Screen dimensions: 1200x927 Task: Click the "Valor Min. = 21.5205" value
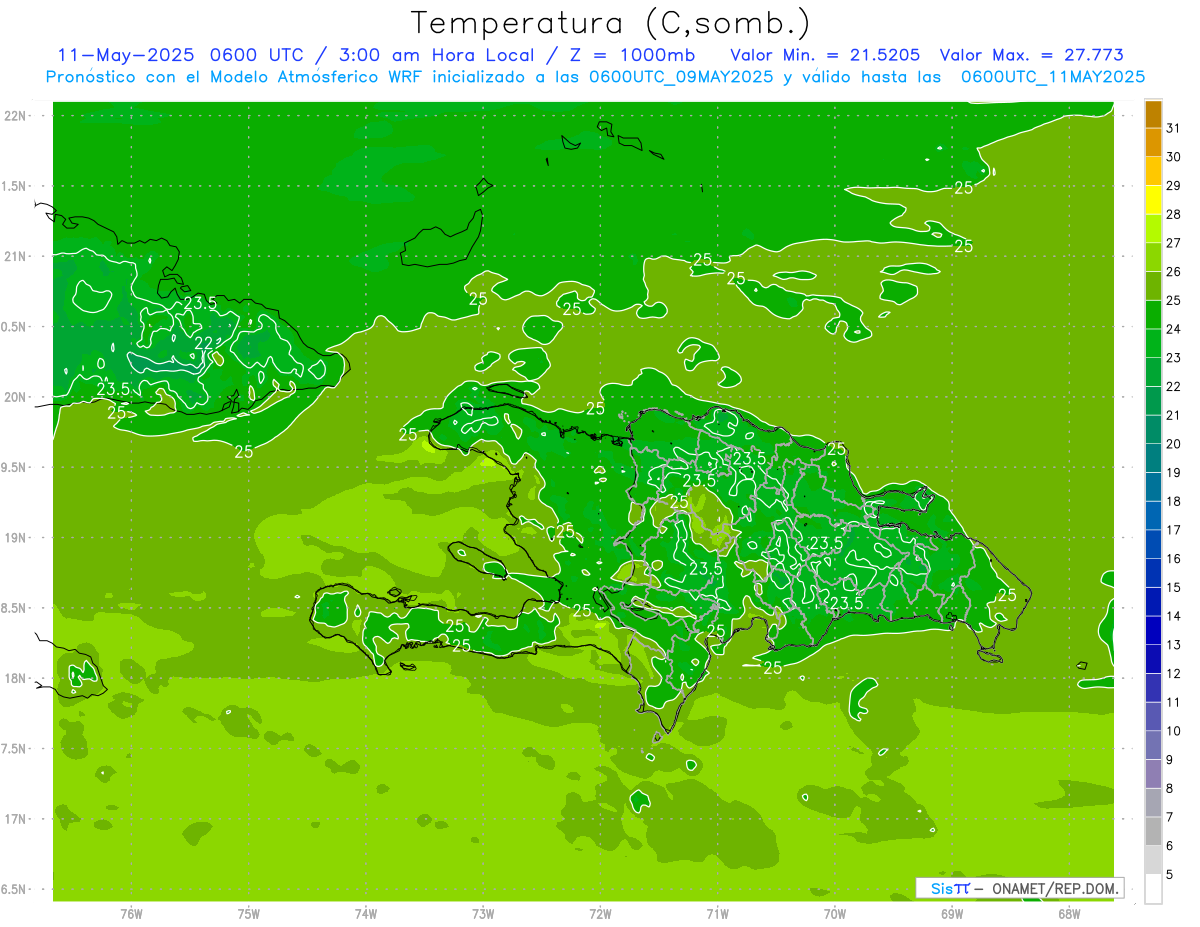click(825, 55)
